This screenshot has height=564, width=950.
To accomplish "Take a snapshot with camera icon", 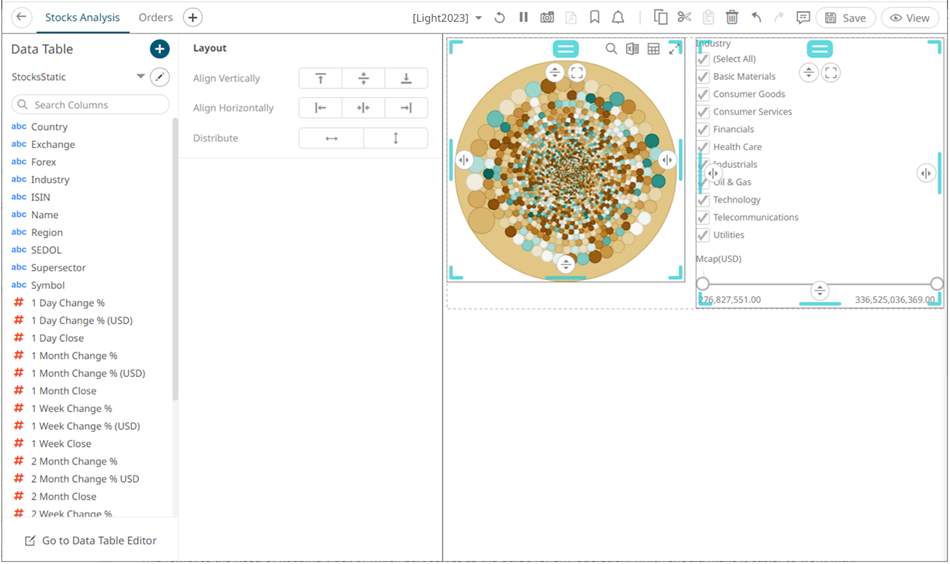I will click(x=547, y=18).
